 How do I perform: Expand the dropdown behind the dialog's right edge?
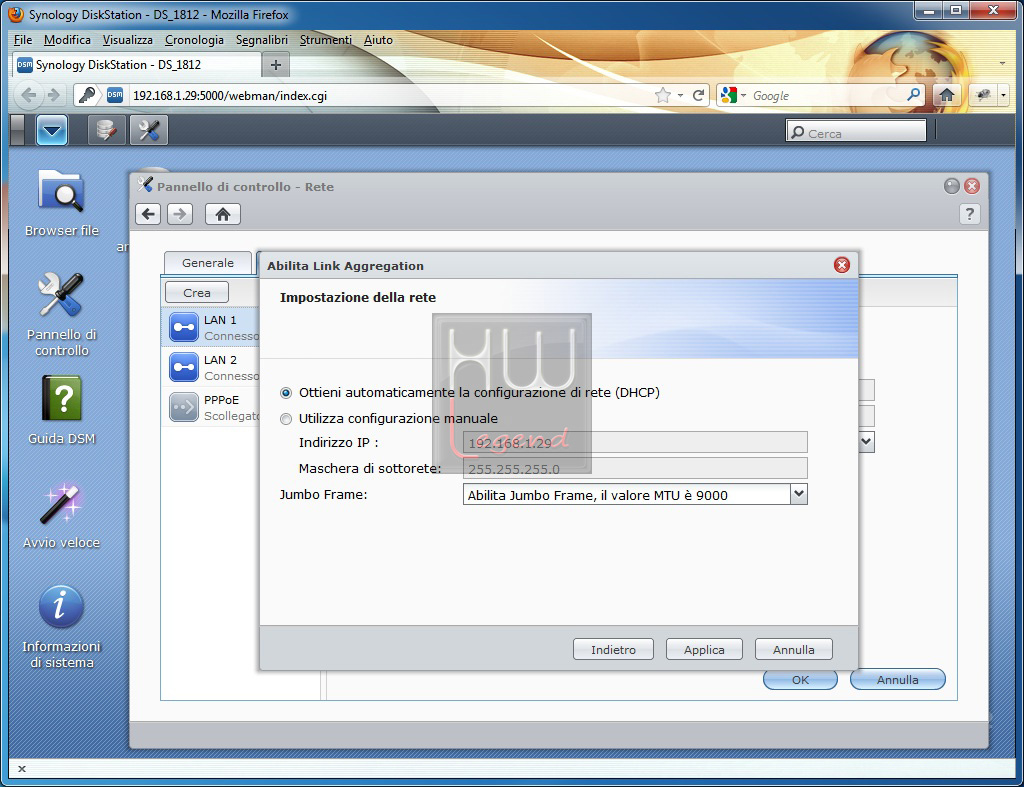coord(867,442)
